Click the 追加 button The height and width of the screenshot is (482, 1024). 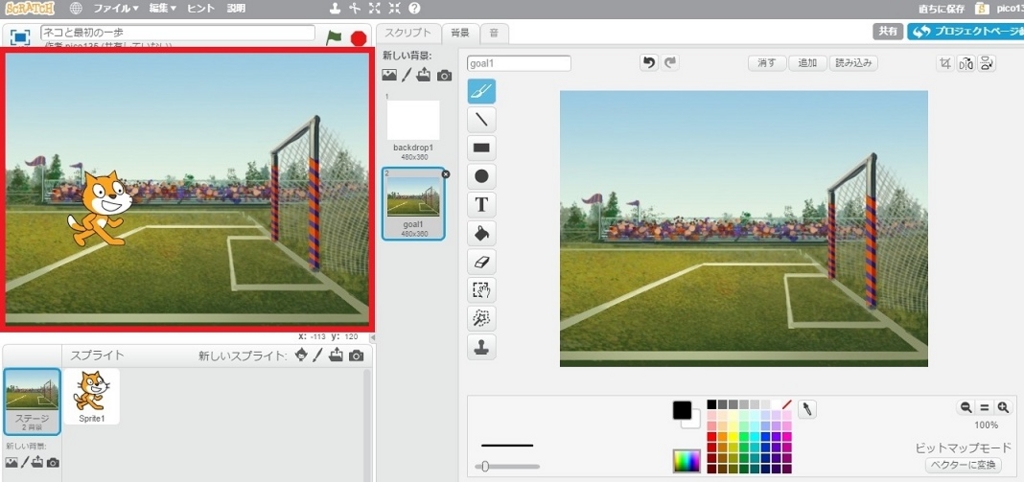[x=807, y=63]
